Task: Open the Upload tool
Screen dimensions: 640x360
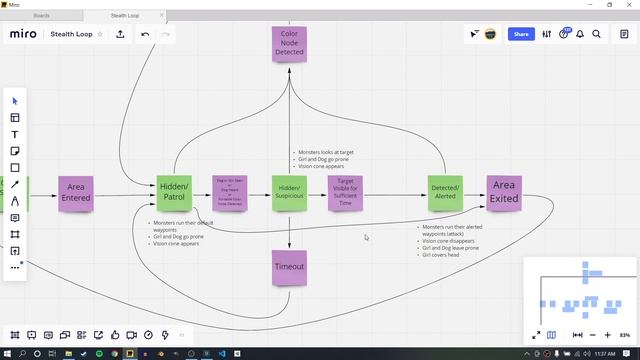Action: pyautogui.click(x=15, y=251)
